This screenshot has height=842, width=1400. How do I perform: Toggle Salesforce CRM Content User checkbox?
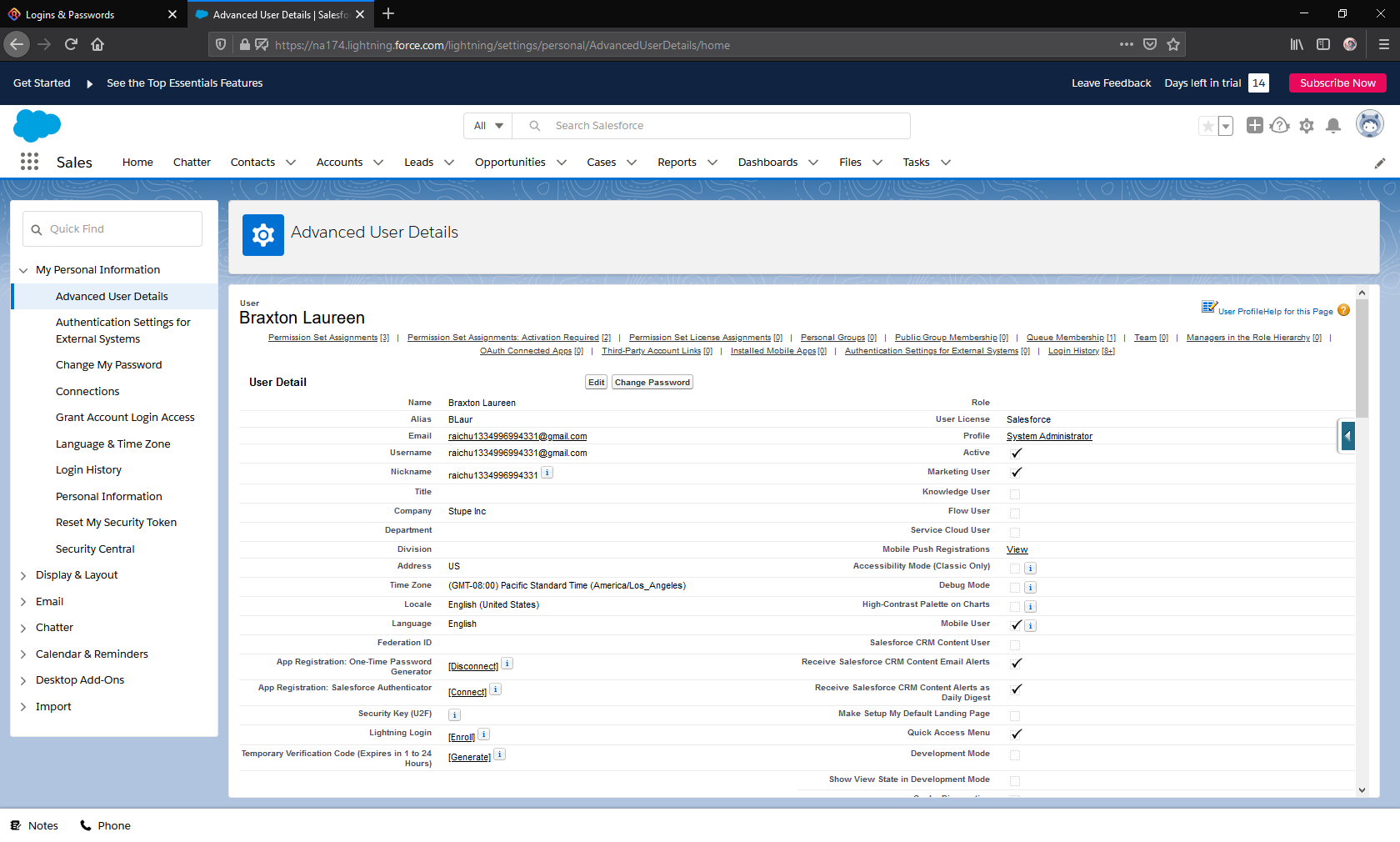pos(1015,645)
